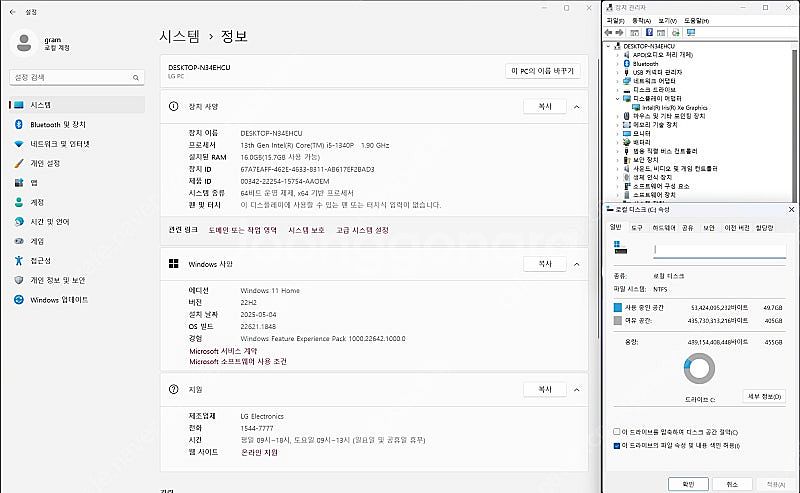This screenshot has width=800, height=493.
Task: Switch to the 보안 tab in disk properties
Action: pos(709,228)
